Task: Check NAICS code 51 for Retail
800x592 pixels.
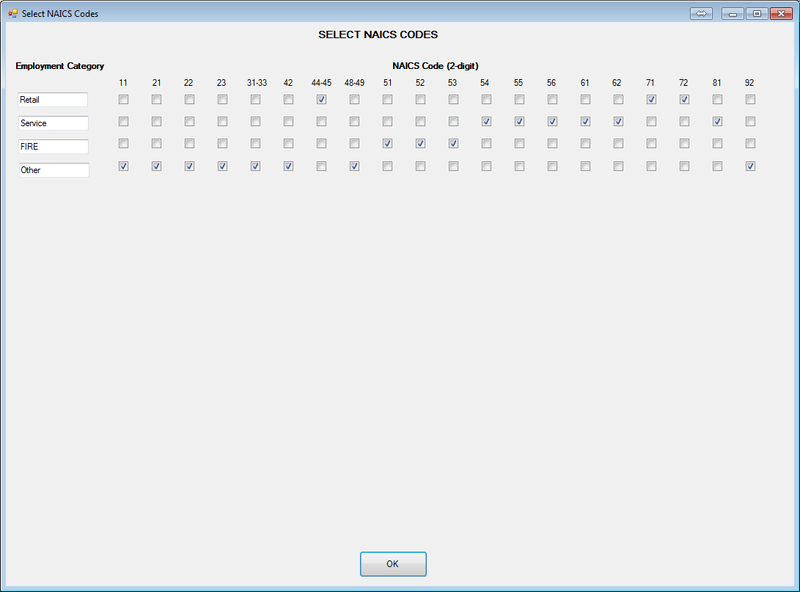Action: coord(388,100)
